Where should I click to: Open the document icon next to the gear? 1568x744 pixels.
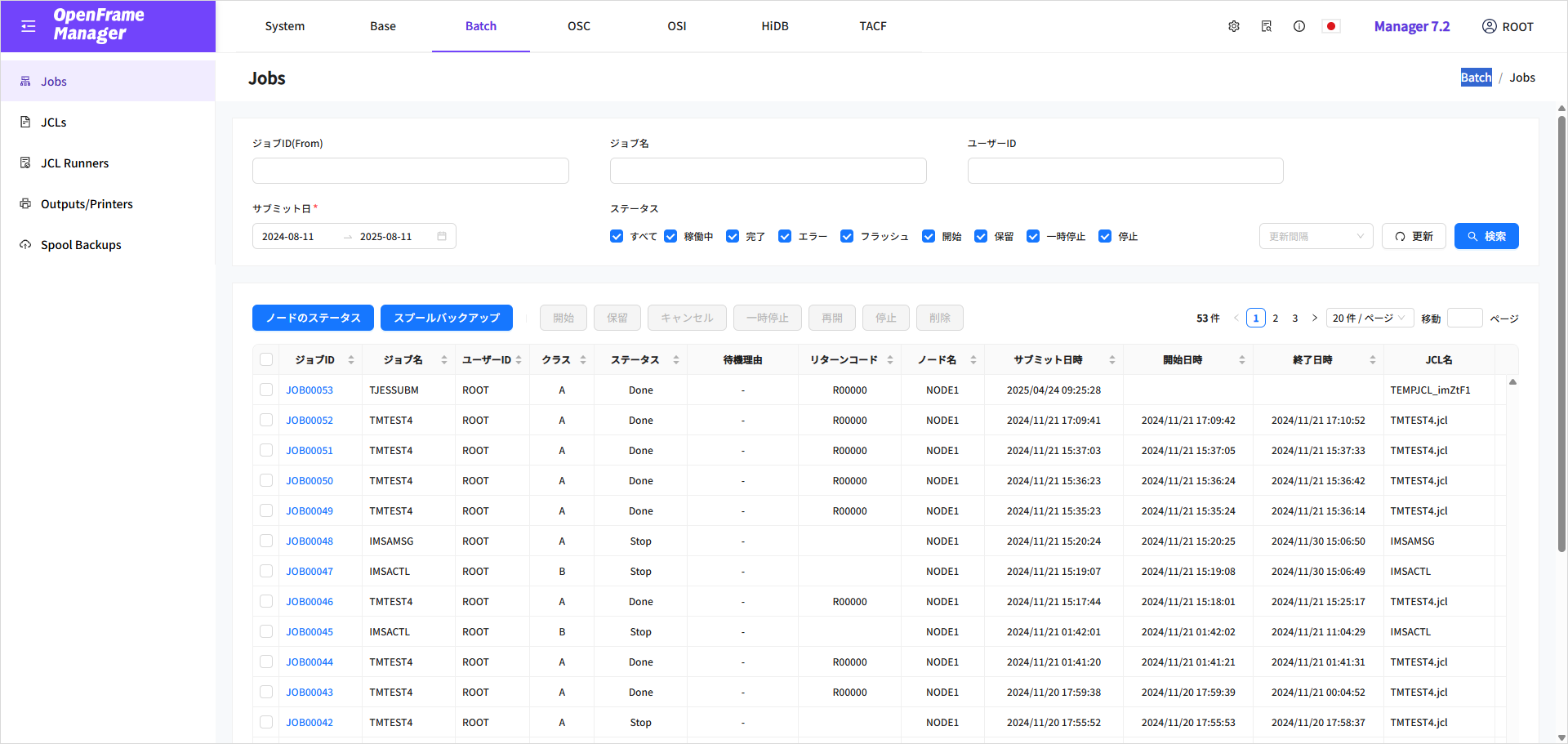(1266, 26)
